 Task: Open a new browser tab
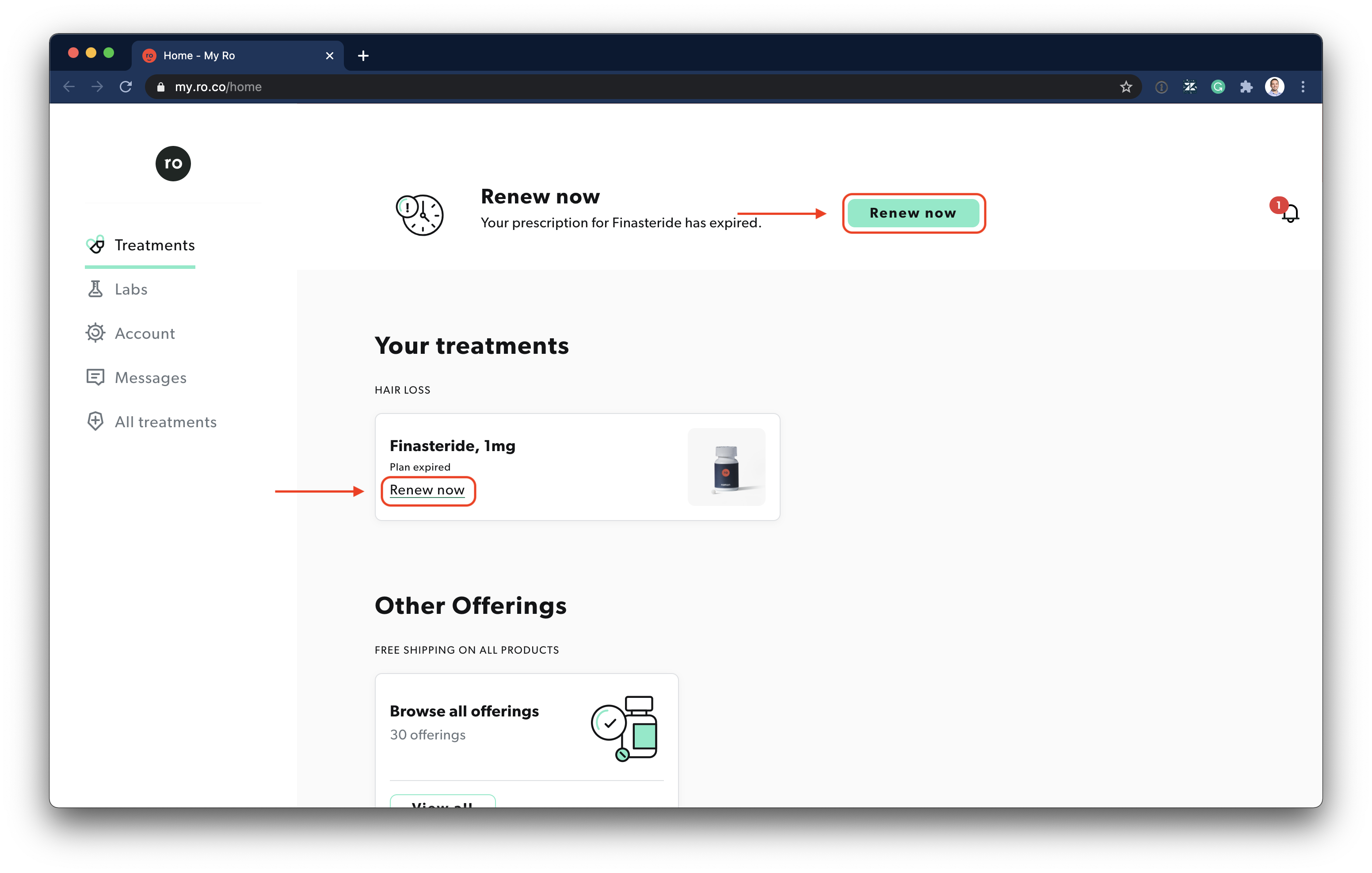coord(363,55)
